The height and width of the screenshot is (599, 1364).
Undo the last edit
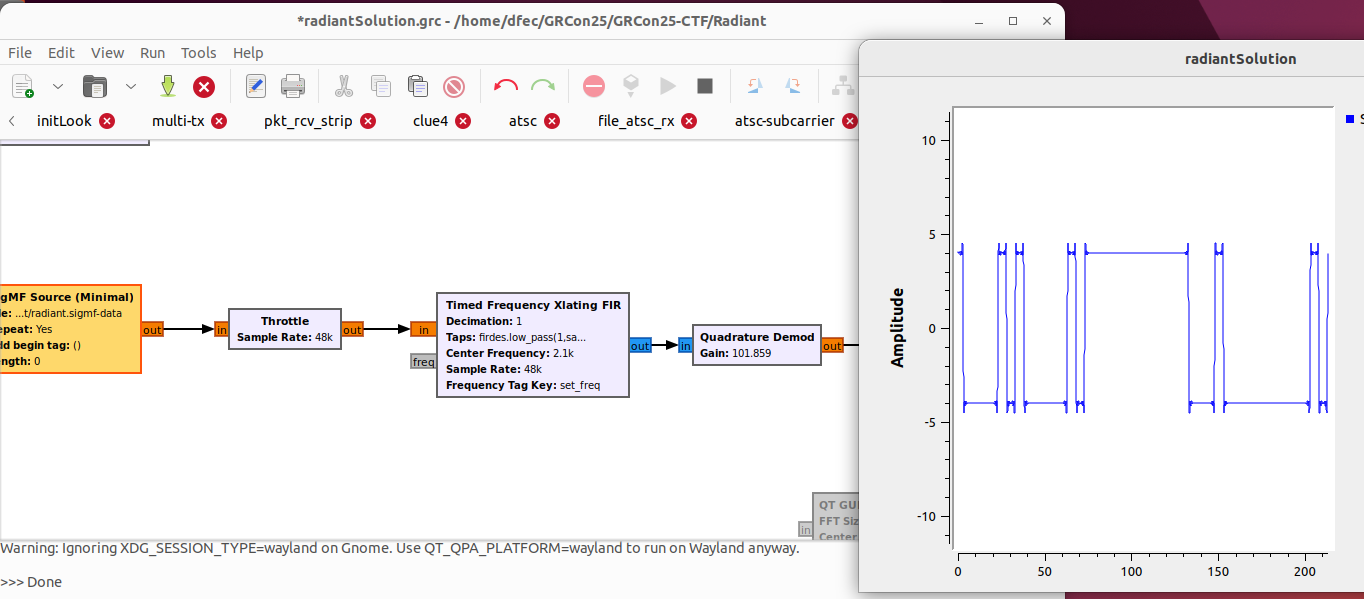[506, 87]
